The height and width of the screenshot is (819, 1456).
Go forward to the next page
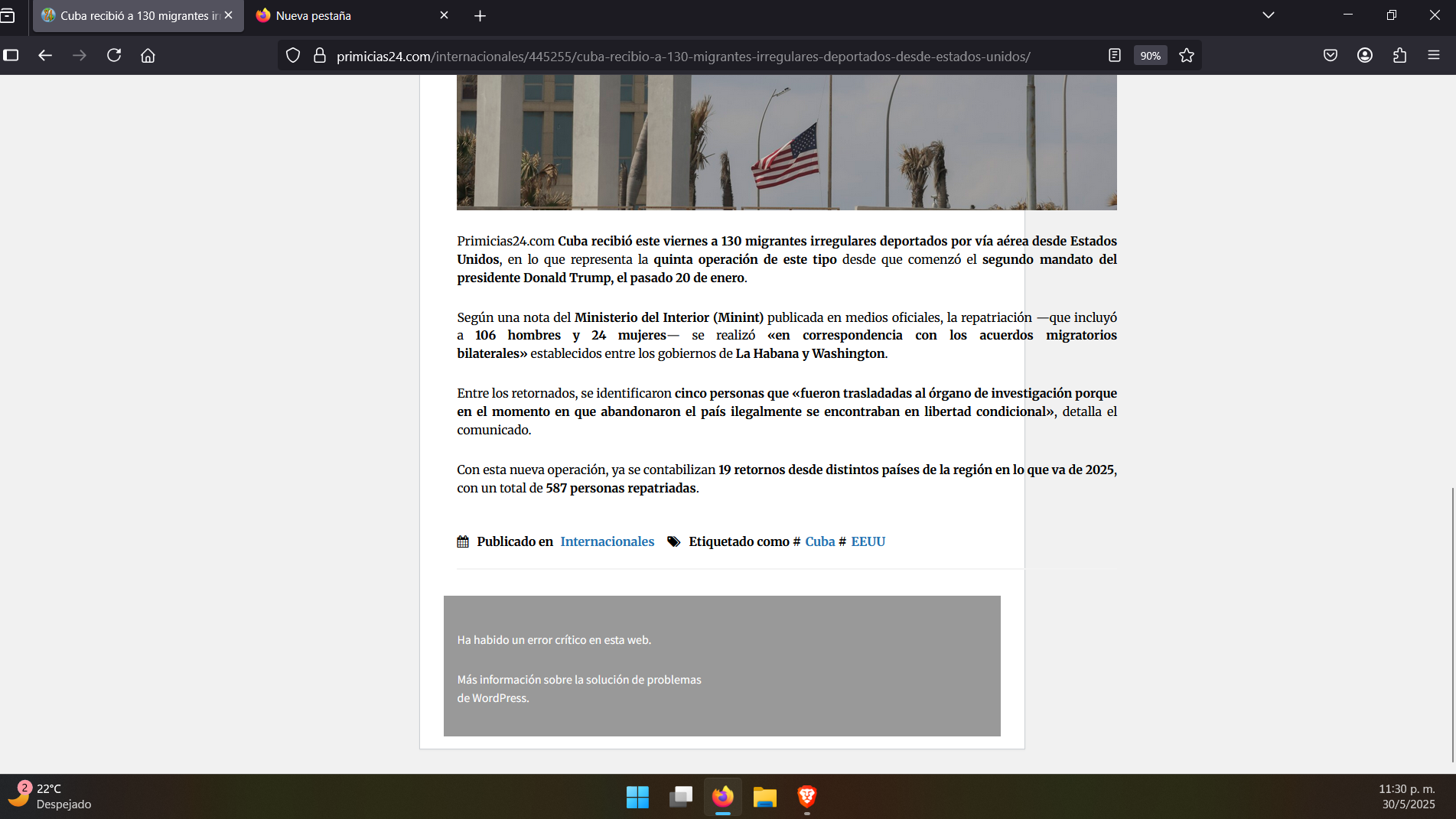pos(80,55)
